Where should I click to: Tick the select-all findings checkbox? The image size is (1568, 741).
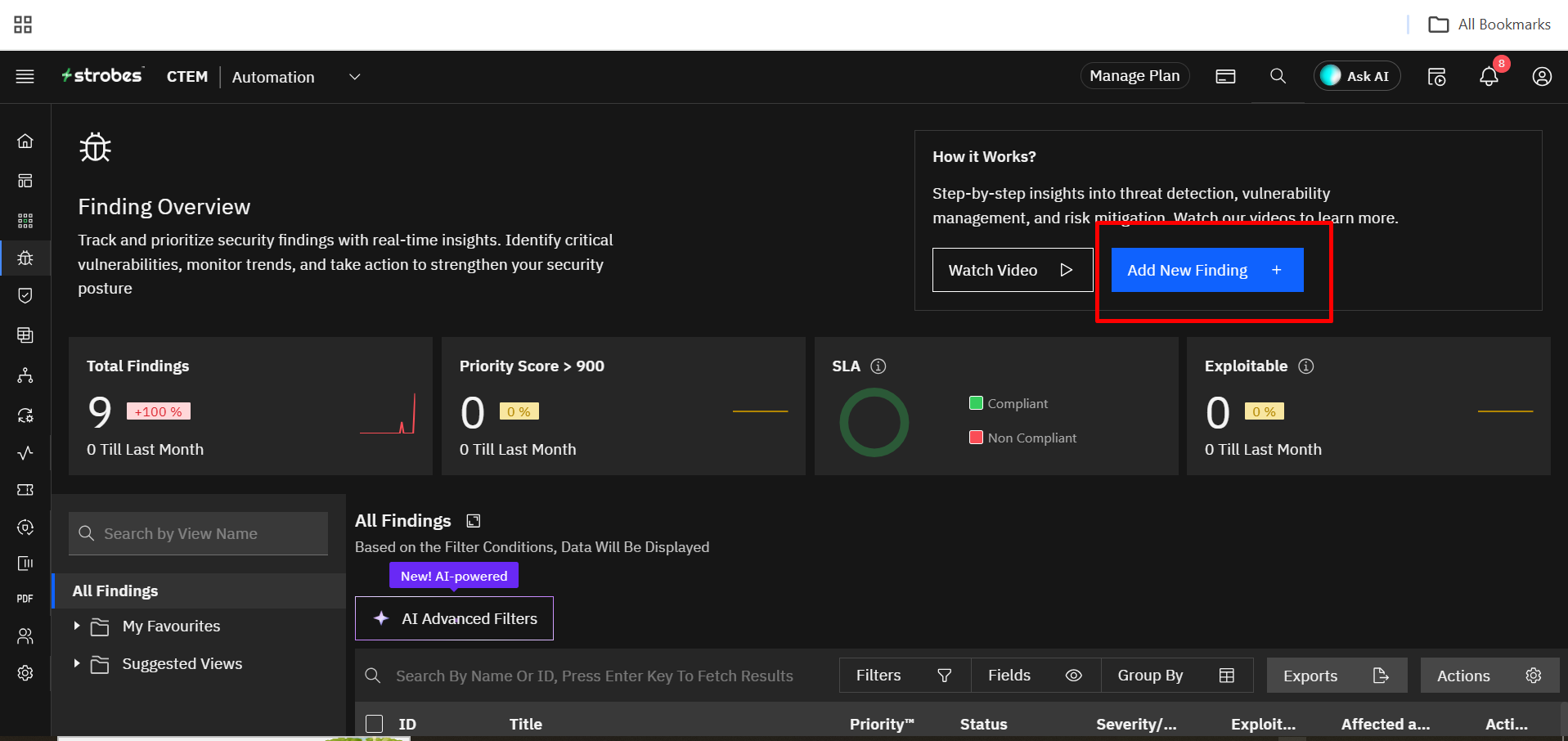click(x=375, y=724)
